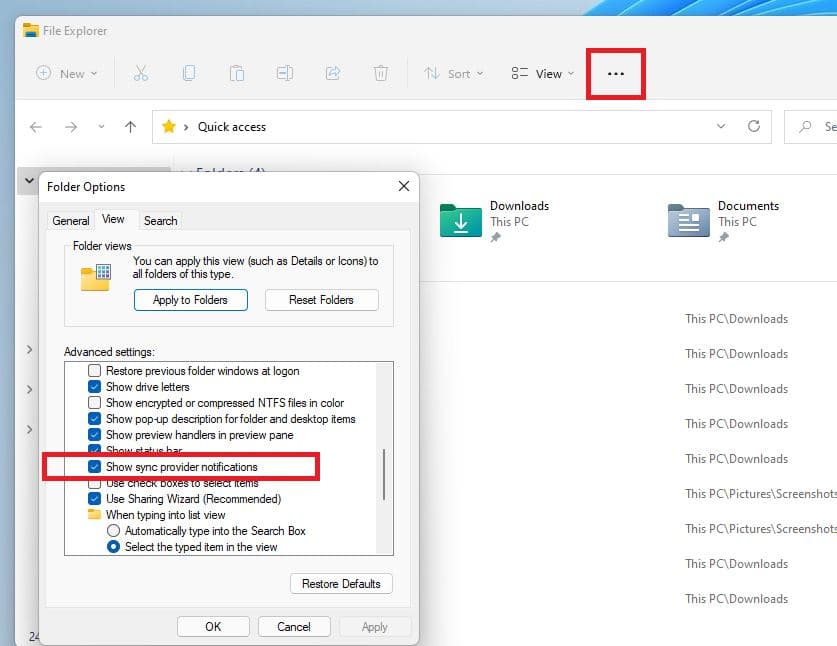Click the Copy icon in toolbar

pos(188,73)
